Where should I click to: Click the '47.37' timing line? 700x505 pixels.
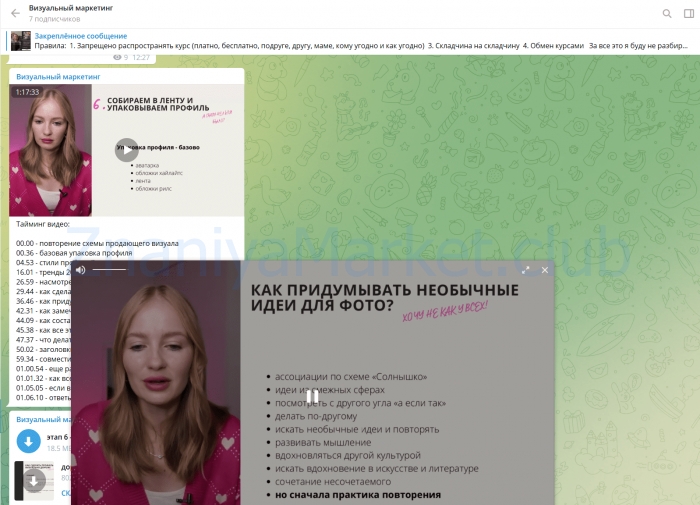point(43,340)
